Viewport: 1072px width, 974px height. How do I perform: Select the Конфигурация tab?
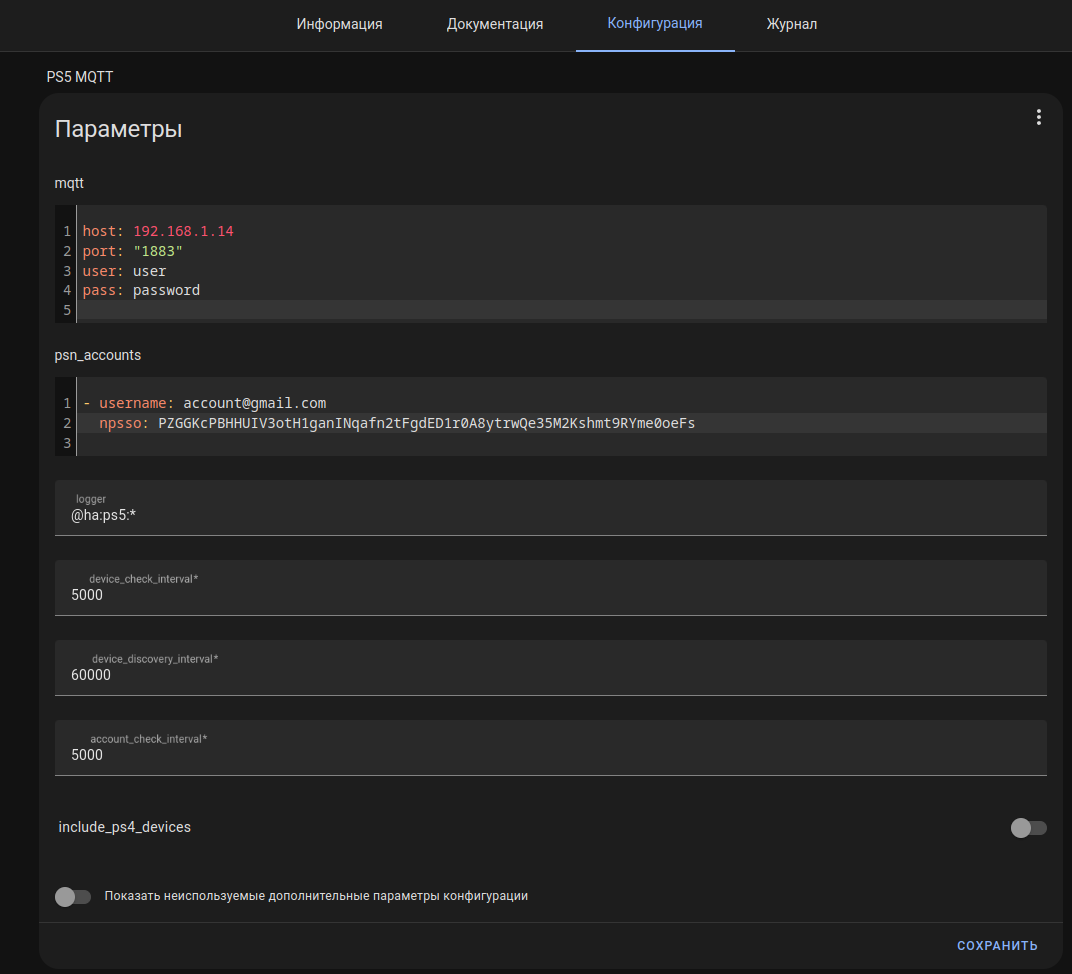(x=655, y=24)
